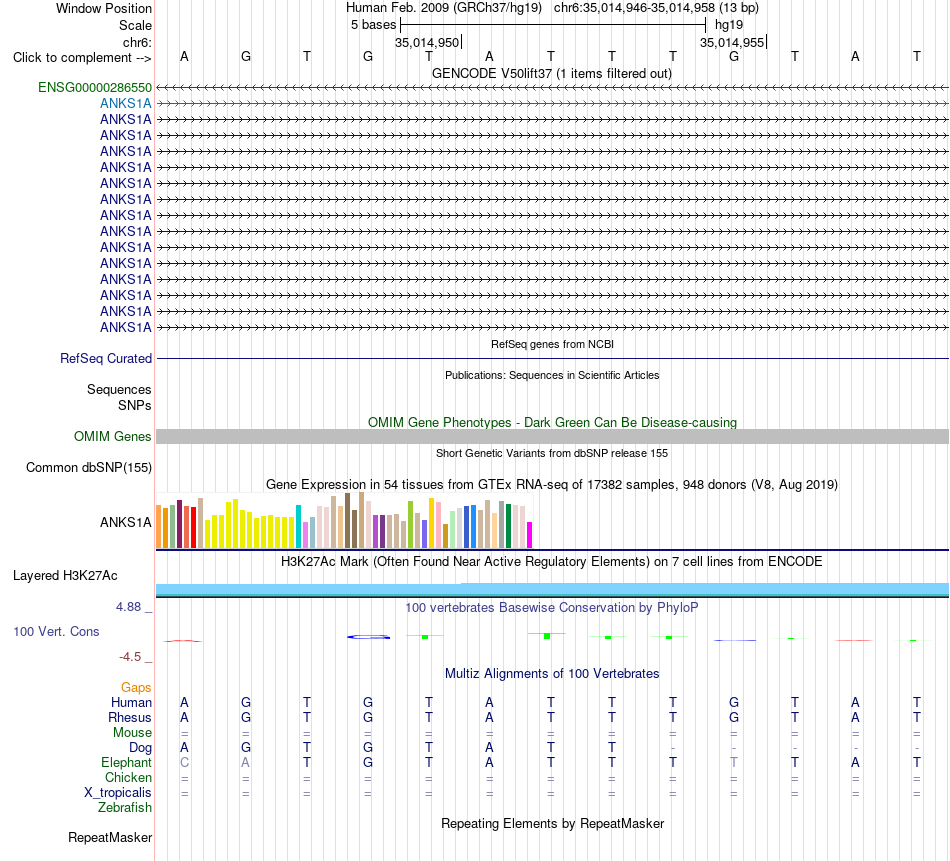Click 'Repeating Elements by RepeatMasker' title
950x861 pixels.
coord(552,823)
